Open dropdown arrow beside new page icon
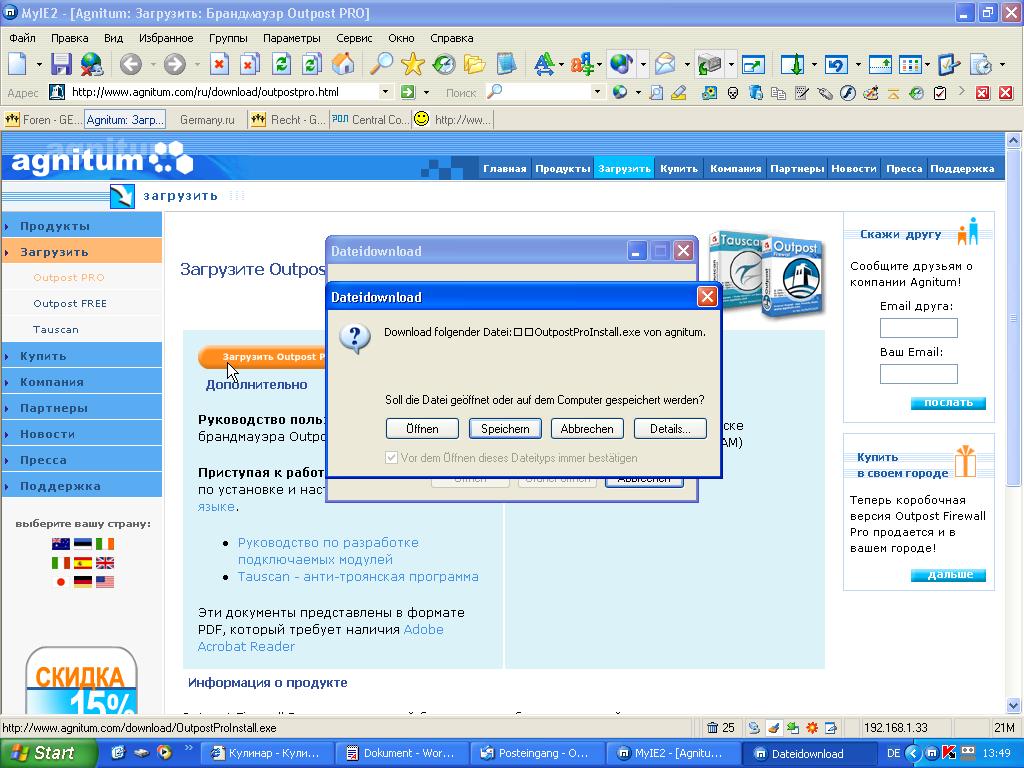 click(x=39, y=65)
